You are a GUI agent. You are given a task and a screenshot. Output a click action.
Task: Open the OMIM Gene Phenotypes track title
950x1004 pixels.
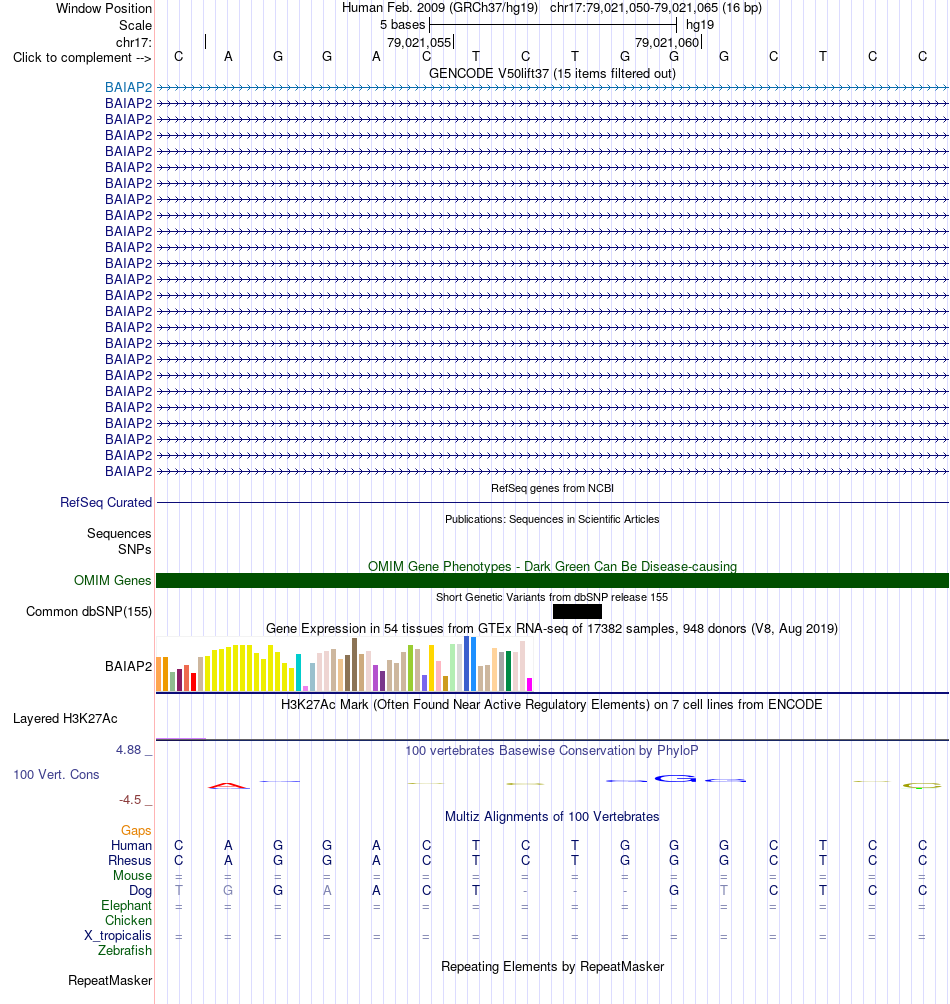552,567
